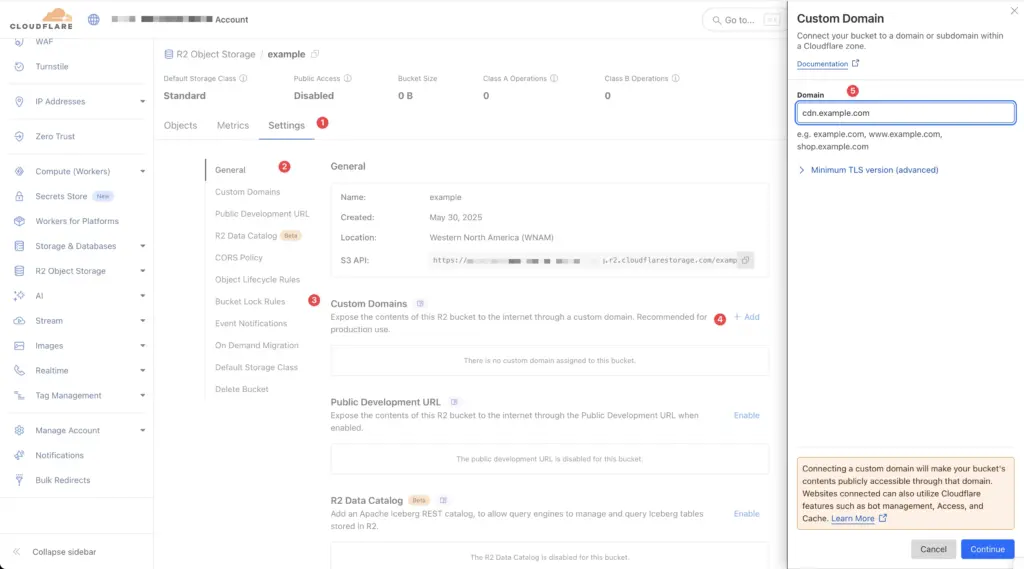Open the Go to search box

point(744,20)
